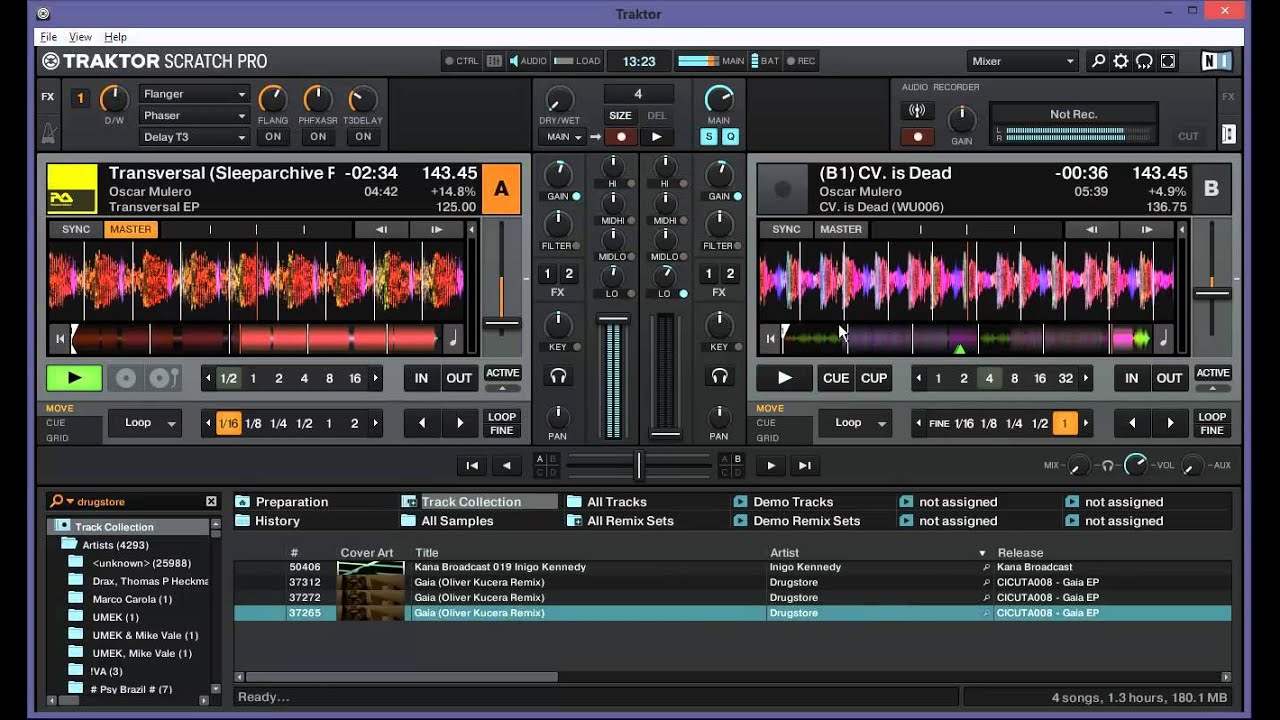Click Deck B CUE button
The height and width of the screenshot is (720, 1280).
pyautogui.click(x=836, y=378)
